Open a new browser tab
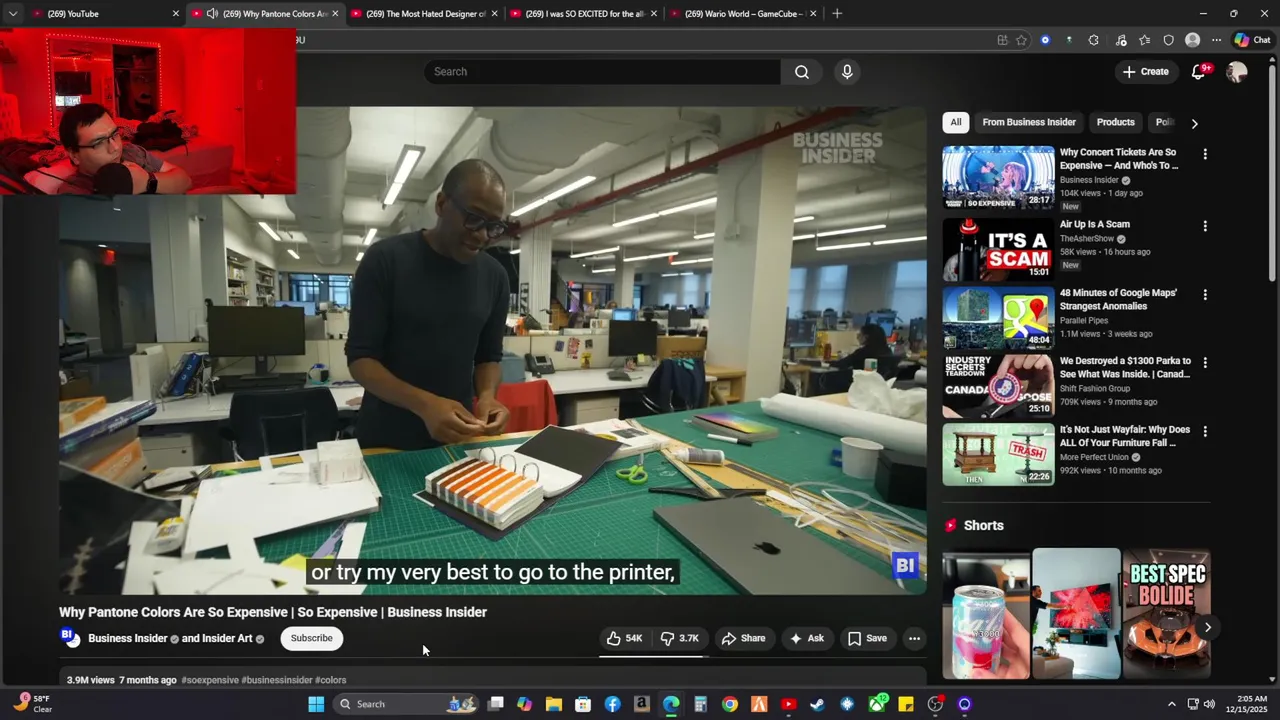Screen dimensions: 1280x720 pos(837,14)
